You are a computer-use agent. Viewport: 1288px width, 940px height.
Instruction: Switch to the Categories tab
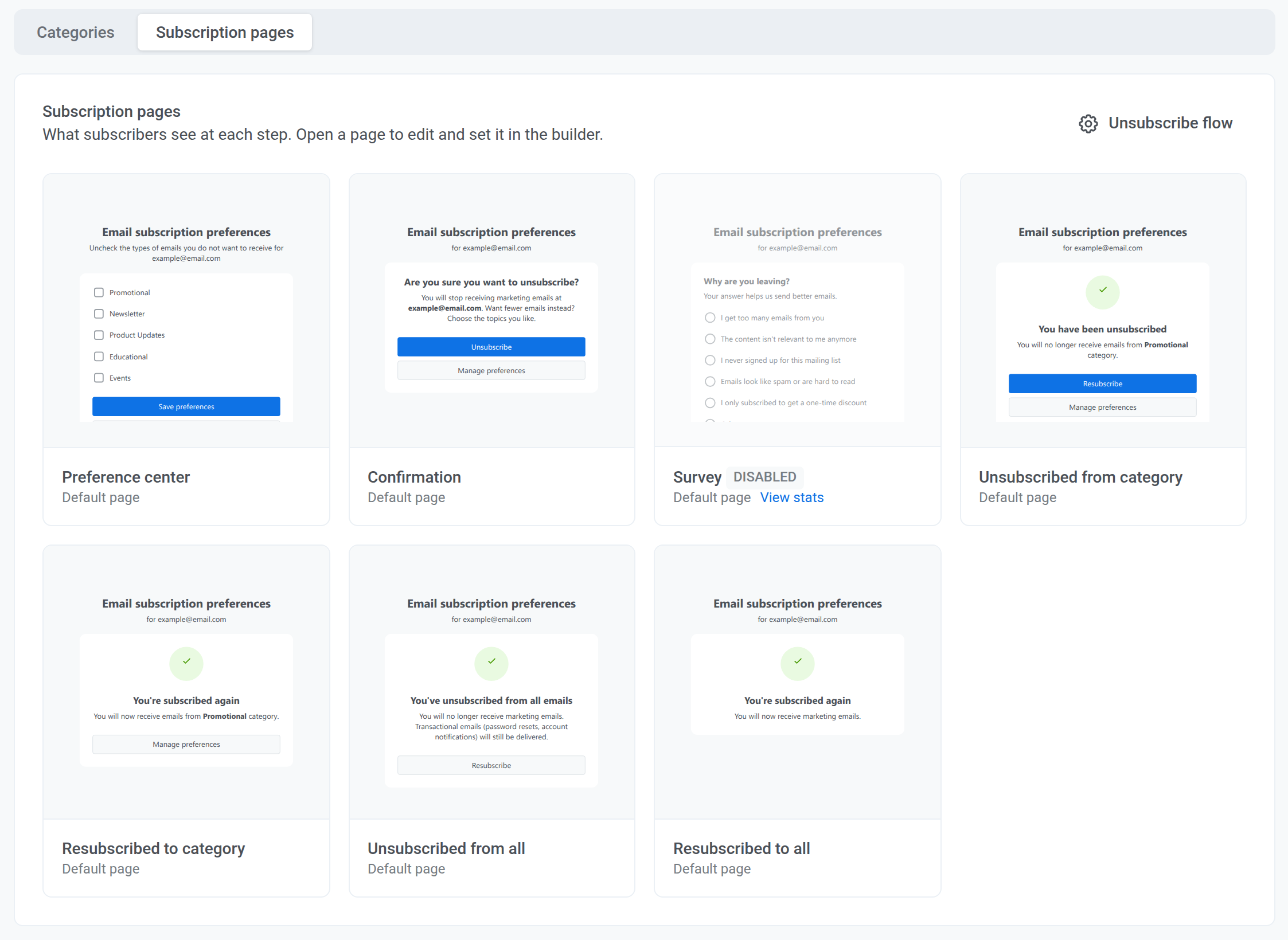point(76,32)
